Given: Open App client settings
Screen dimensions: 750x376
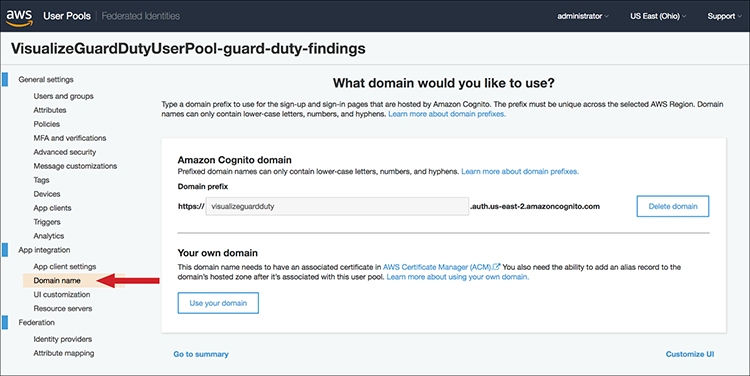Looking at the screenshot, I should click(x=65, y=266).
